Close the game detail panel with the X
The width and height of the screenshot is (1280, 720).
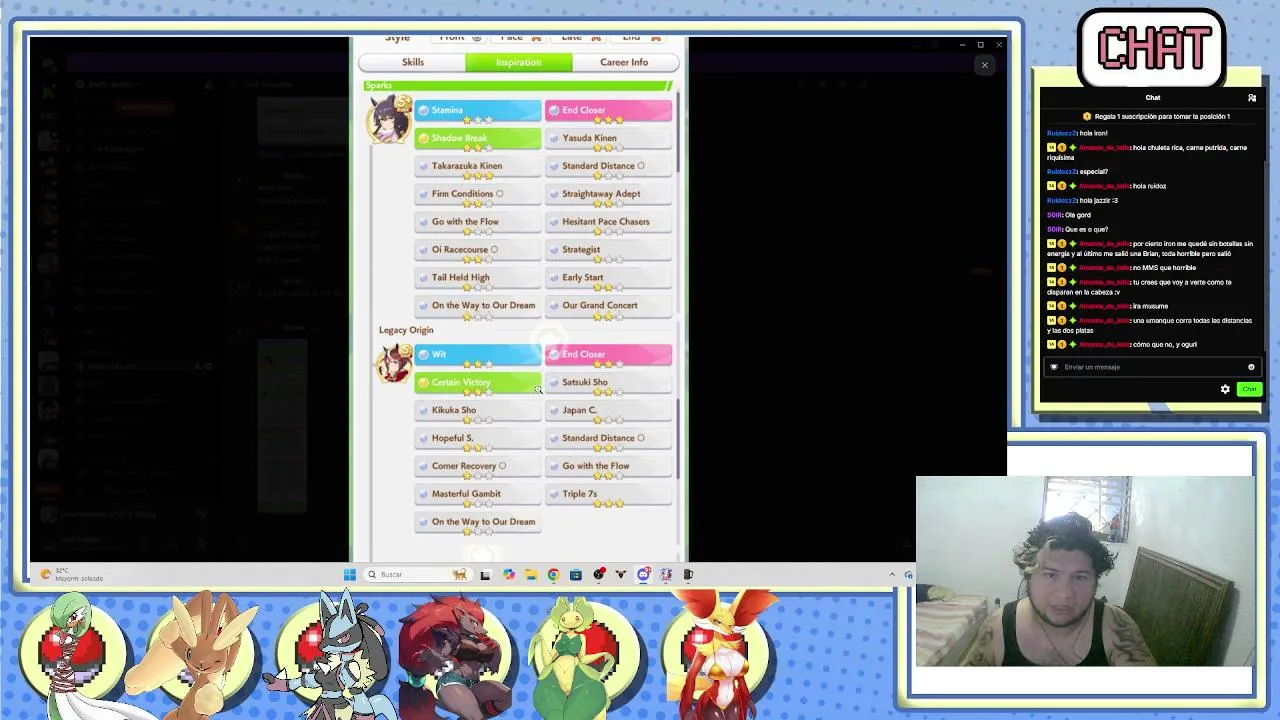[x=984, y=65]
